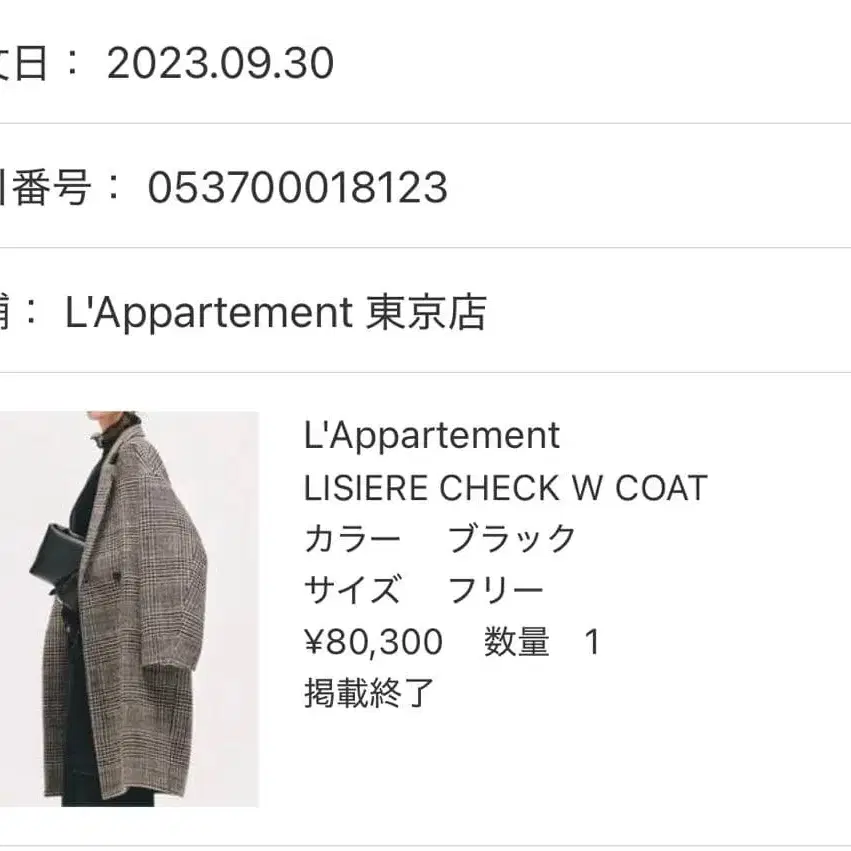The height and width of the screenshot is (851, 851).
Task: Select the order date 2023.09.30
Action: [220, 63]
